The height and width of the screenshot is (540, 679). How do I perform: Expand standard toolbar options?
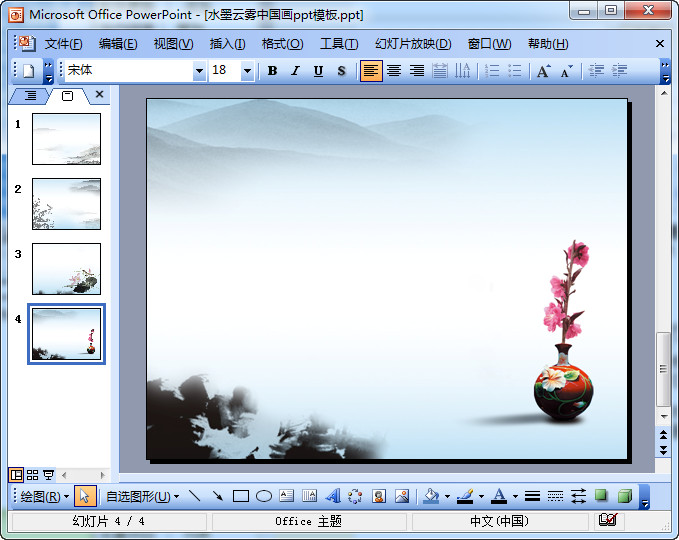tap(48, 71)
